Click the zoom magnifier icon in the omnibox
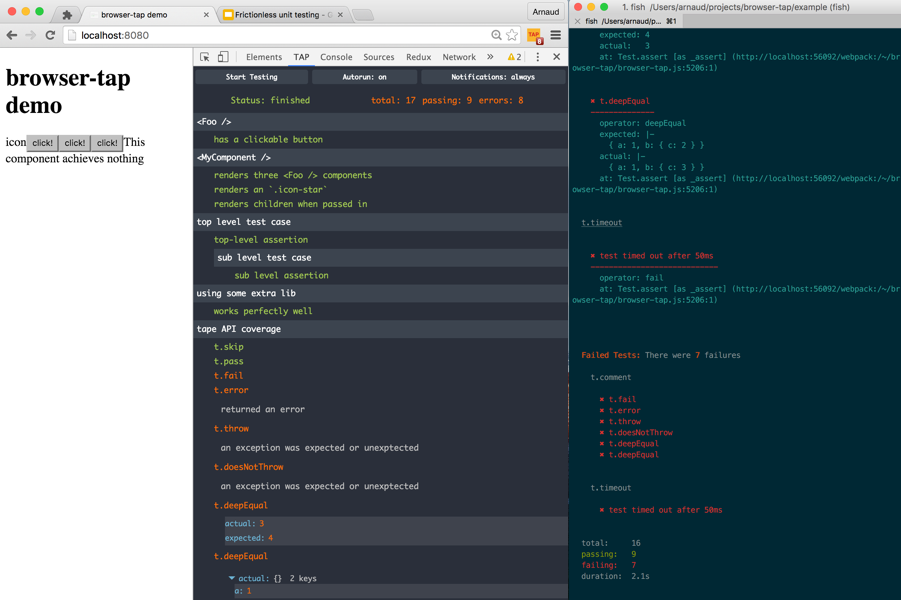 (x=496, y=34)
